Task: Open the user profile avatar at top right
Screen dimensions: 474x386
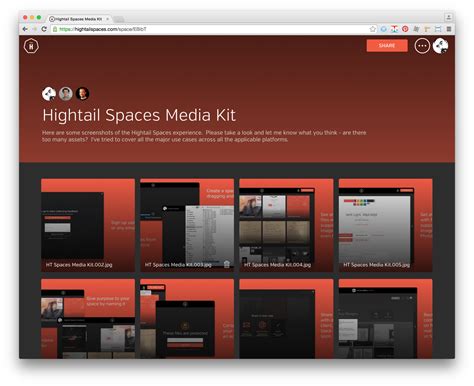Action: tap(440, 46)
